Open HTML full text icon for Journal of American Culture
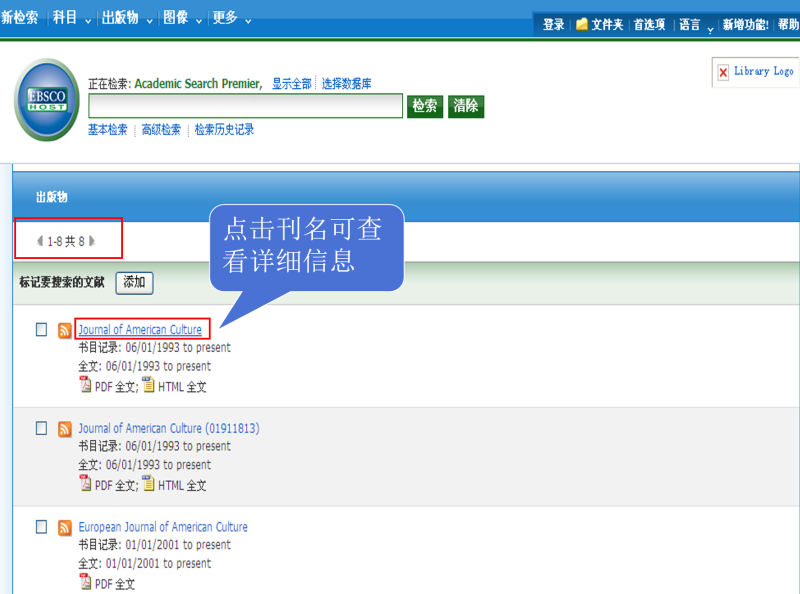800x594 pixels. (x=148, y=384)
